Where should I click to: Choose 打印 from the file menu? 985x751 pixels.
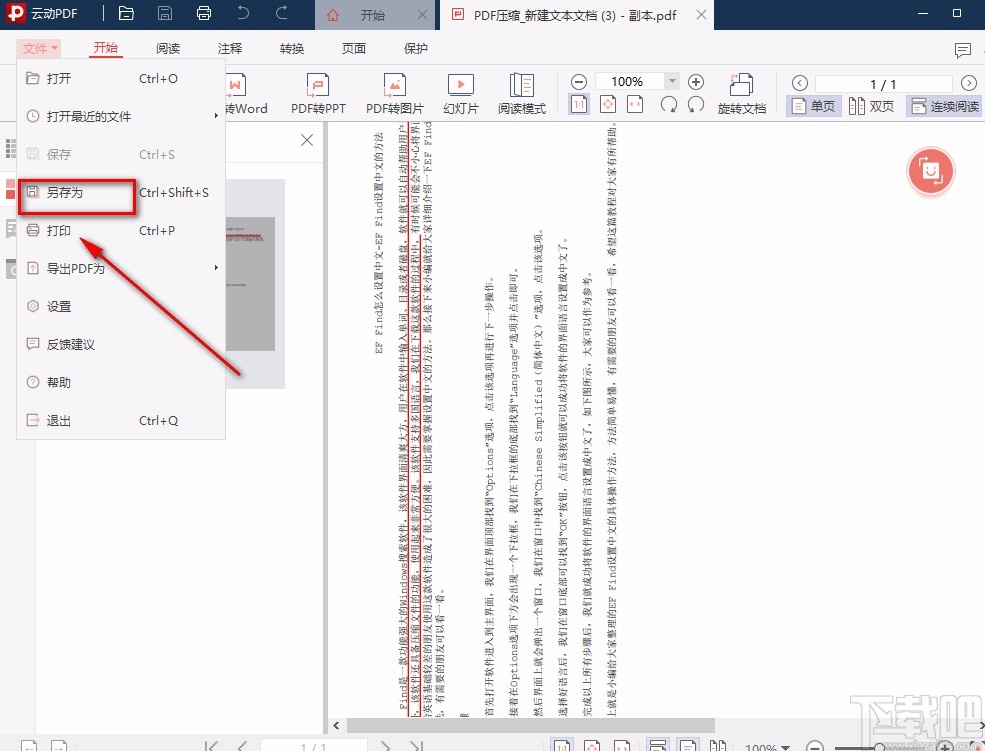pyautogui.click(x=121, y=230)
